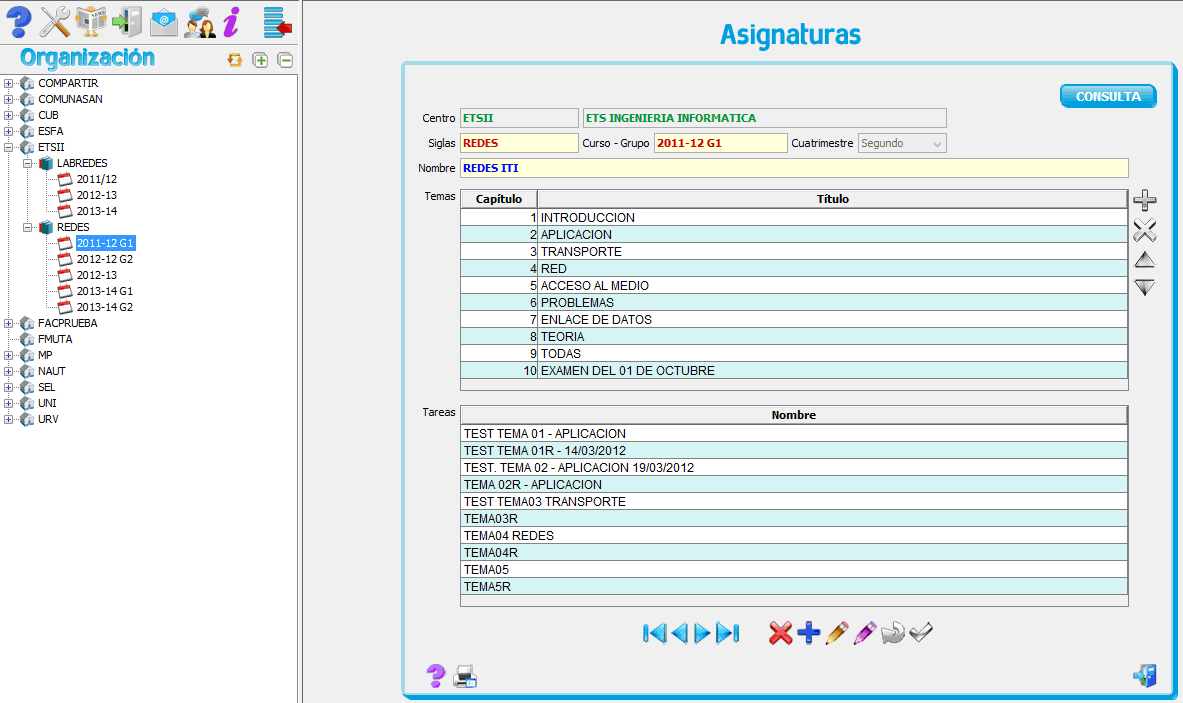Move selected tema down with arrow
Screen dimensions: 1183x703
tap(1145, 288)
